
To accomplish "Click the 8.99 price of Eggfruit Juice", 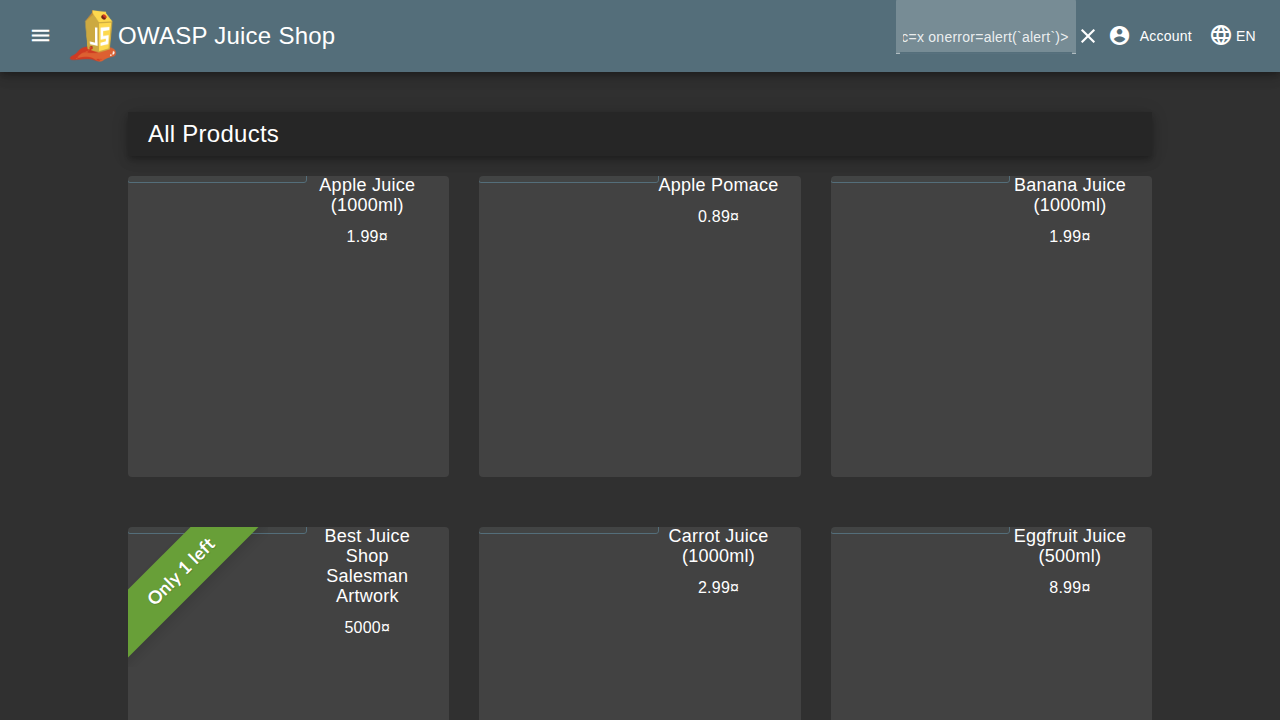I will [1069, 588].
